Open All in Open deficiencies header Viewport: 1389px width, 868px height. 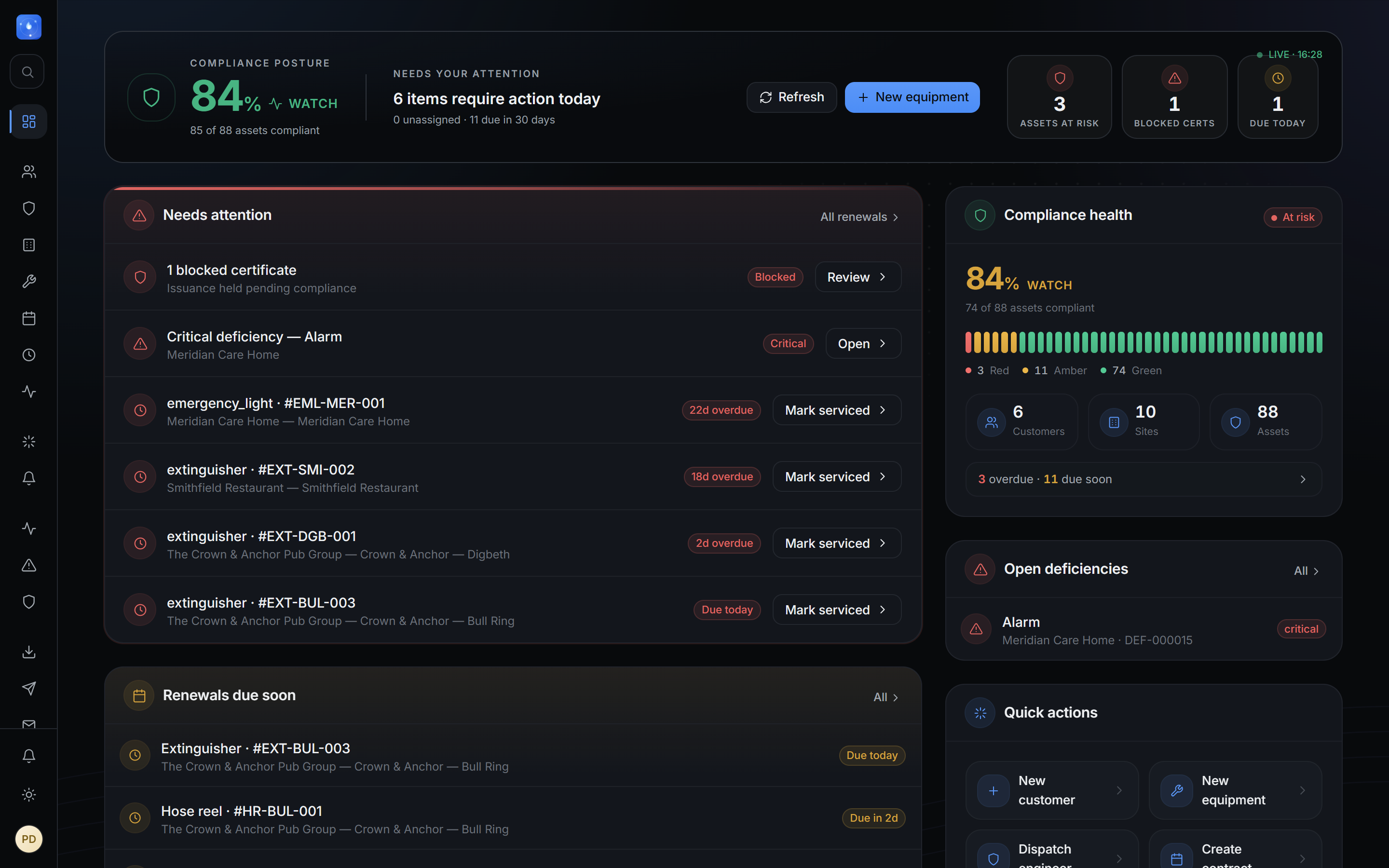pyautogui.click(x=1307, y=571)
